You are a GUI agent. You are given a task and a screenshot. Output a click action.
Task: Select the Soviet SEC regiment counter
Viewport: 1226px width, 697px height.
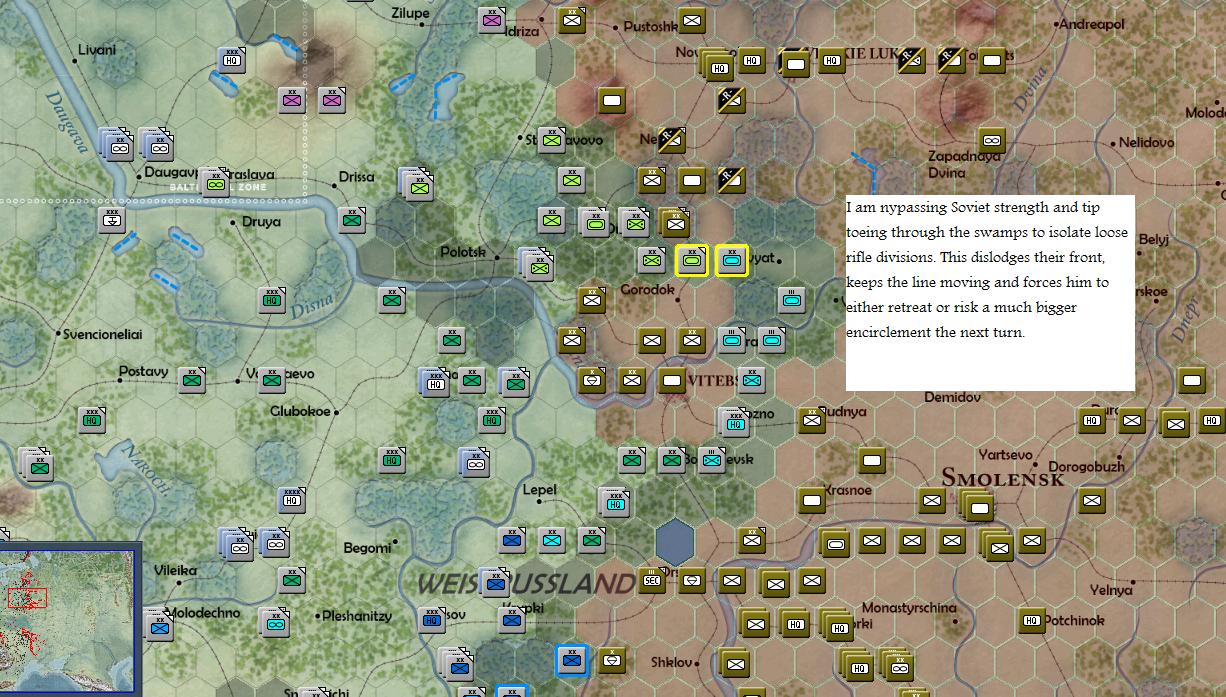coord(652,579)
